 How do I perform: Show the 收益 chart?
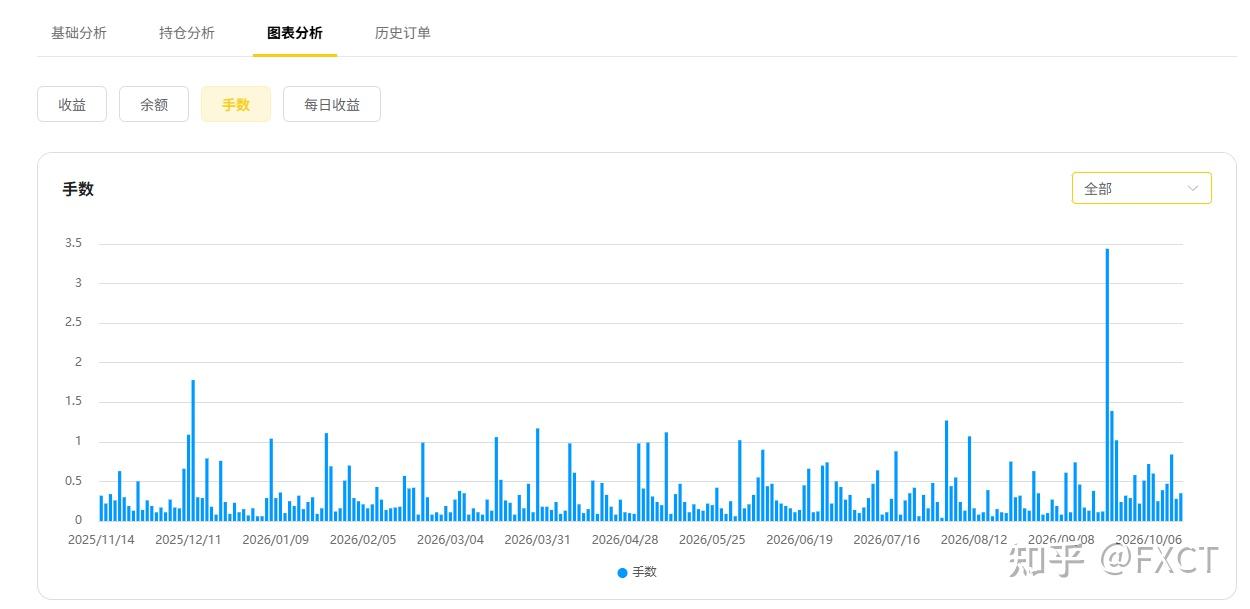coord(72,104)
